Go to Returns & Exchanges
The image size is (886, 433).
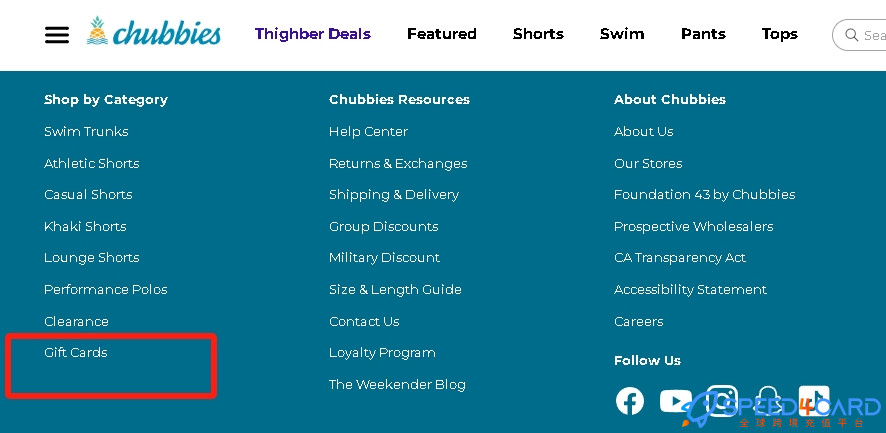click(x=398, y=163)
